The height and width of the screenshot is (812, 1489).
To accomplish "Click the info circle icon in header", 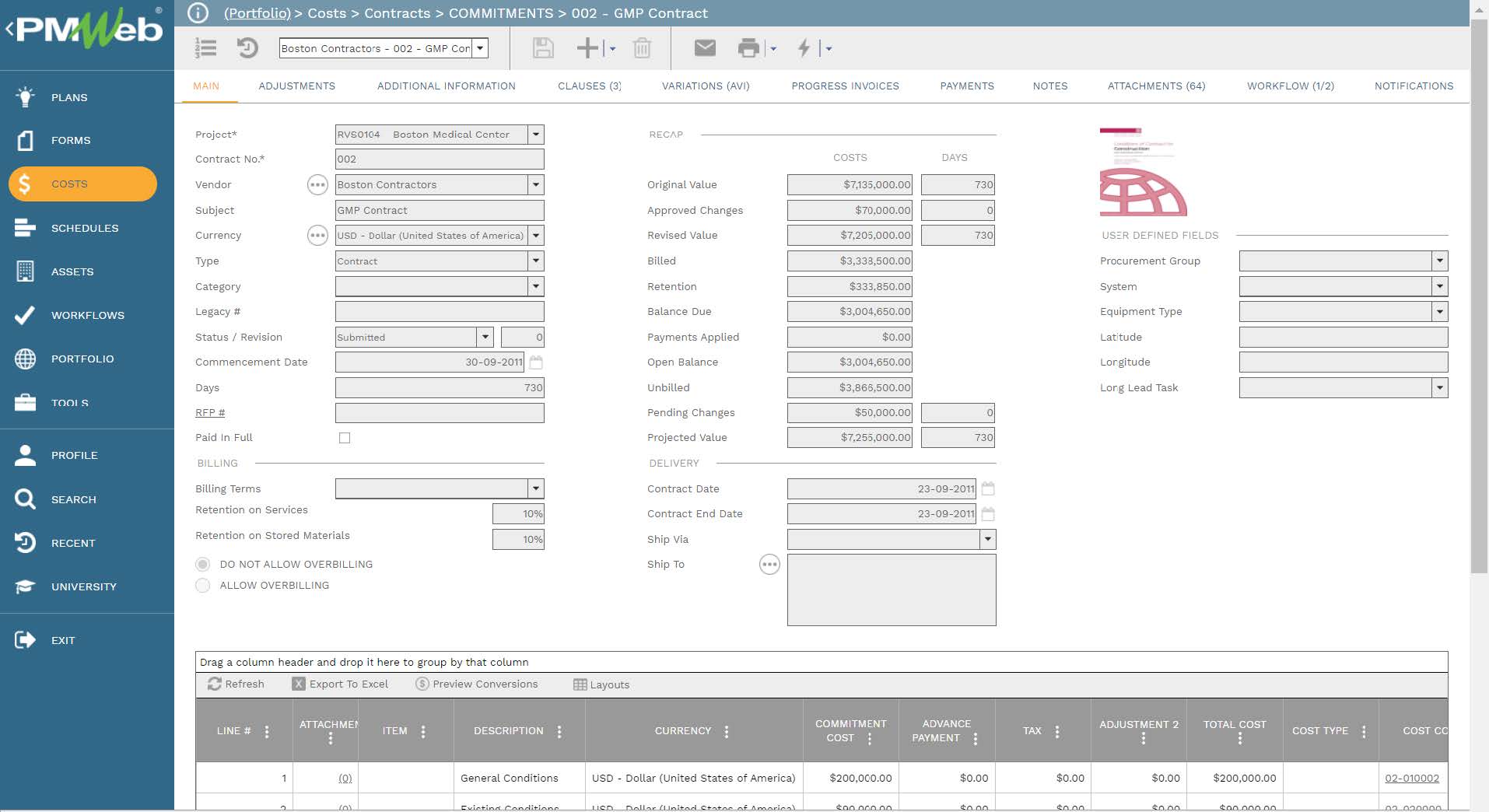I will (198, 13).
